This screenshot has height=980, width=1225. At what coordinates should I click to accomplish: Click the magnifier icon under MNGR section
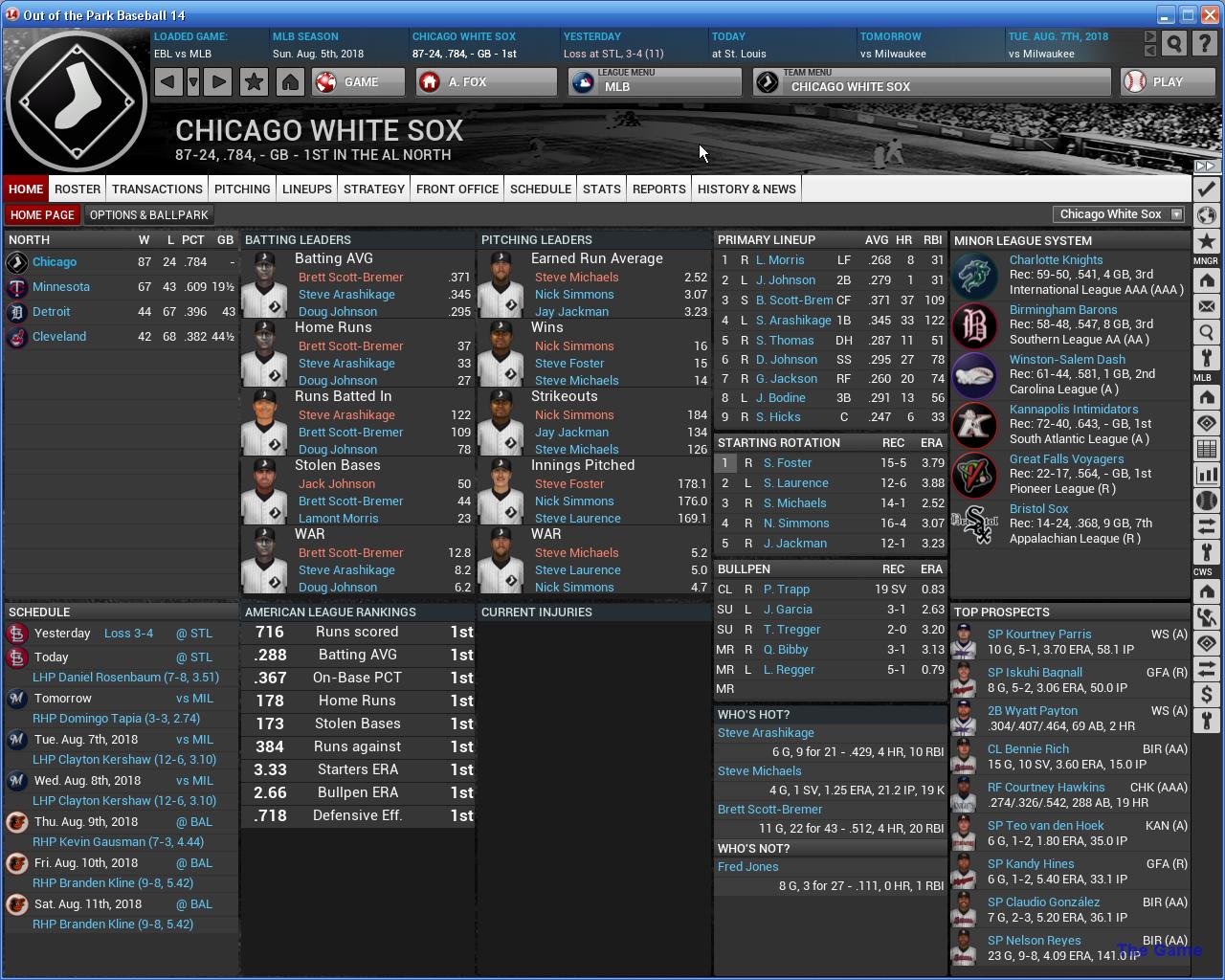point(1206,332)
